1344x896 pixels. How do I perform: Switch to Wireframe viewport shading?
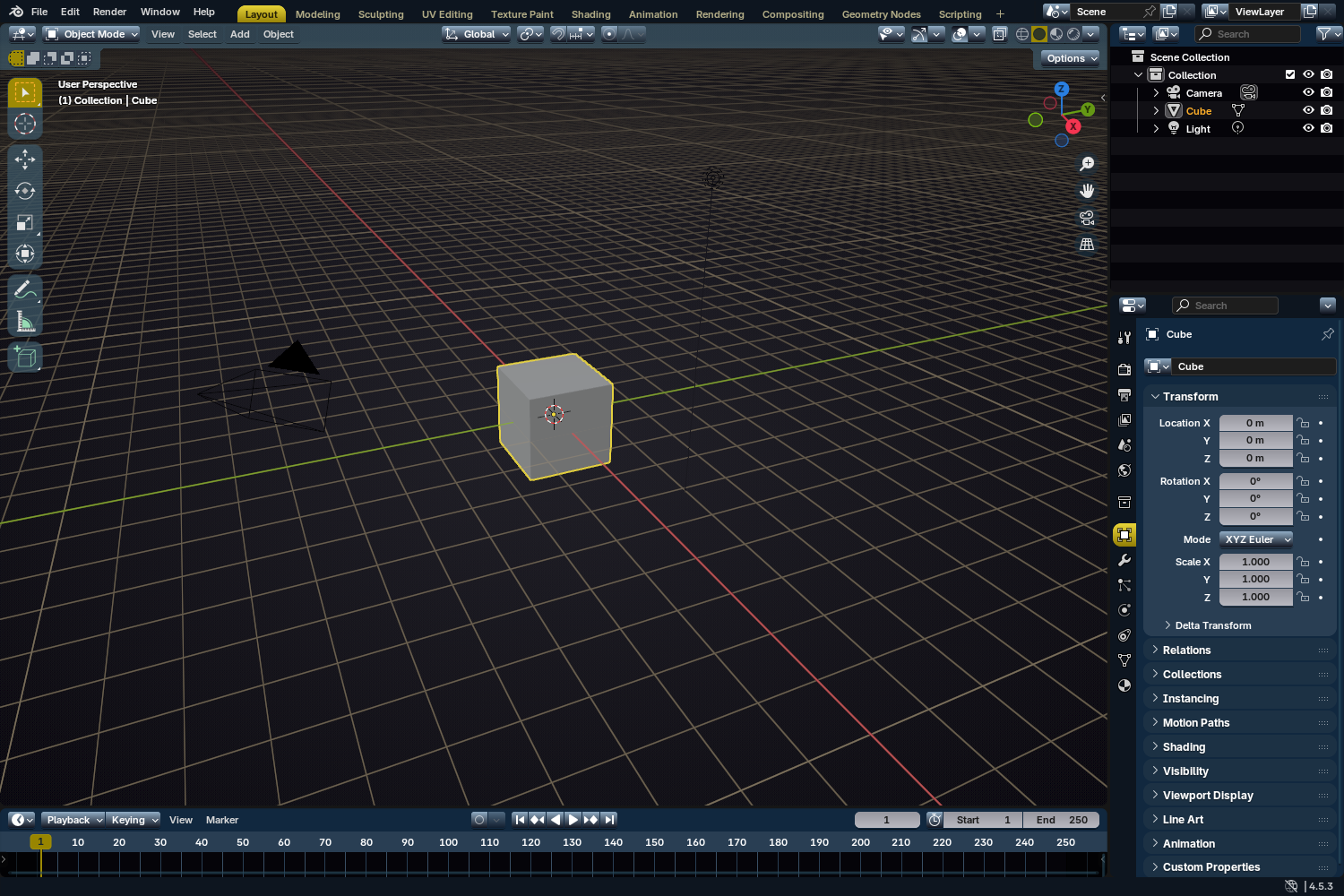pos(1022,34)
